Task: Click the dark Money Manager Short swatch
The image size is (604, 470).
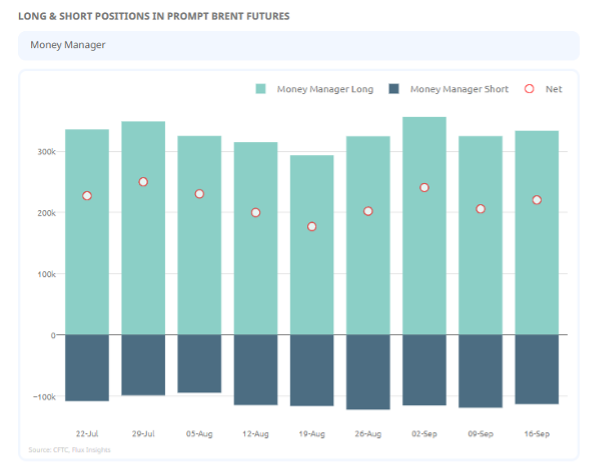Action: click(394, 89)
